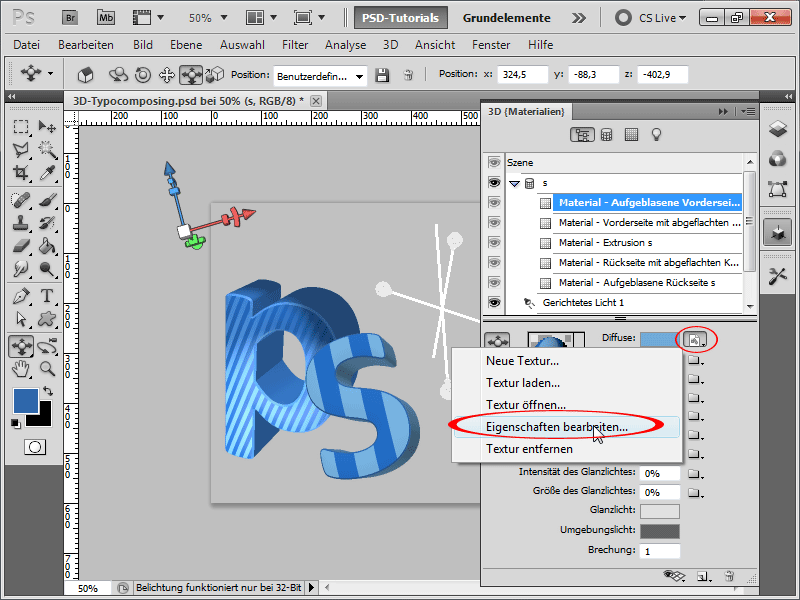Screen dimensions: 800x600
Task: Choose Eigenschaften bearbeiten... entry
Action: pyautogui.click(x=566, y=427)
